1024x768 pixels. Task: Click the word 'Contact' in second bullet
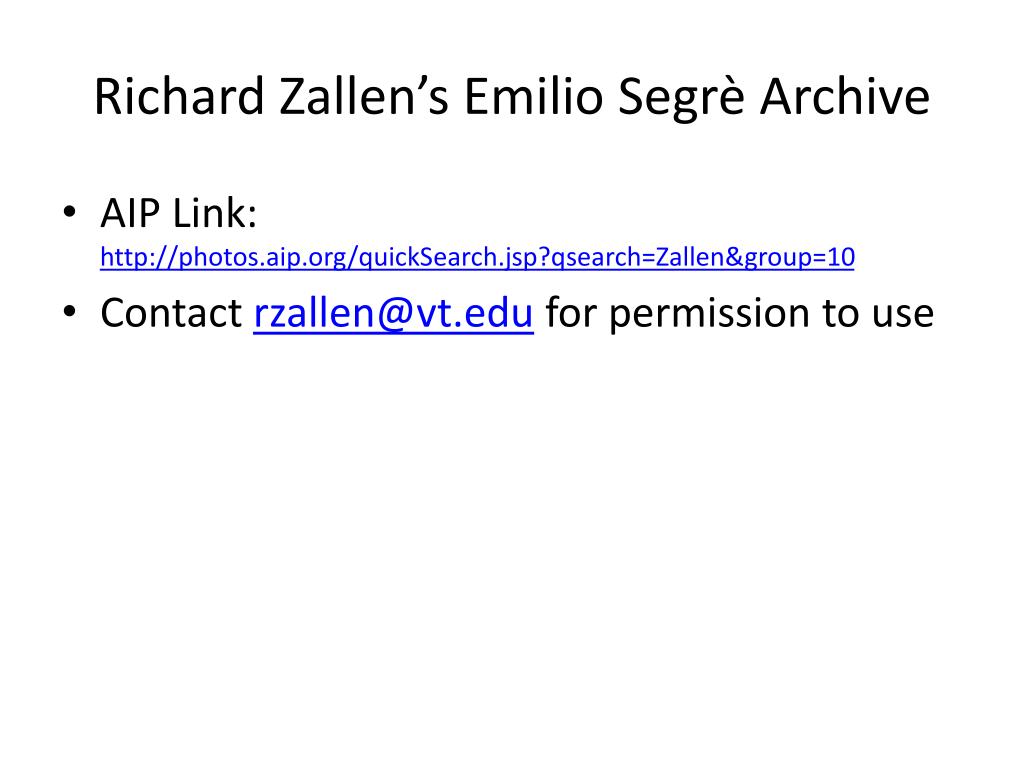click(171, 313)
